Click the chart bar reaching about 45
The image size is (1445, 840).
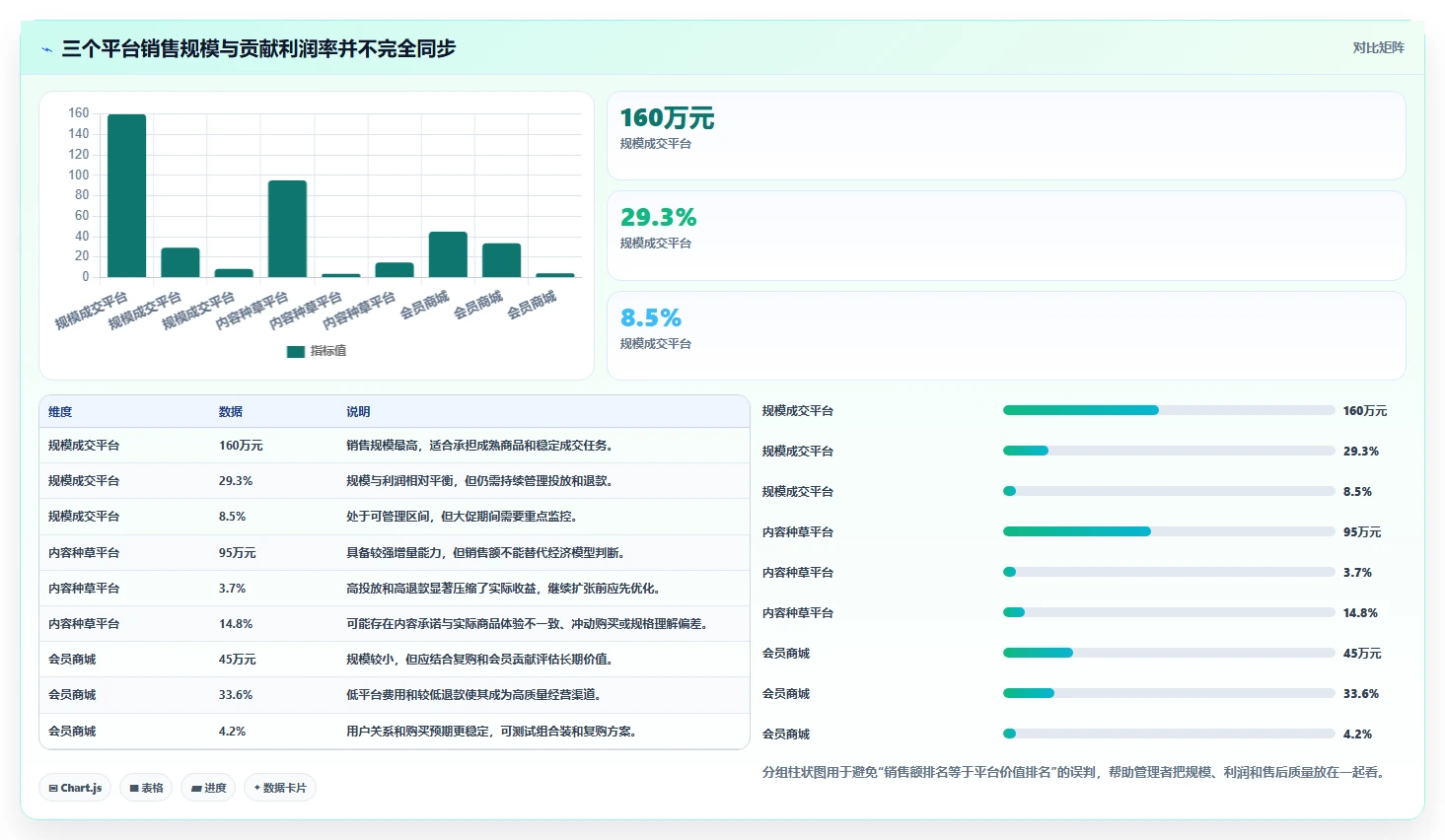[448, 254]
